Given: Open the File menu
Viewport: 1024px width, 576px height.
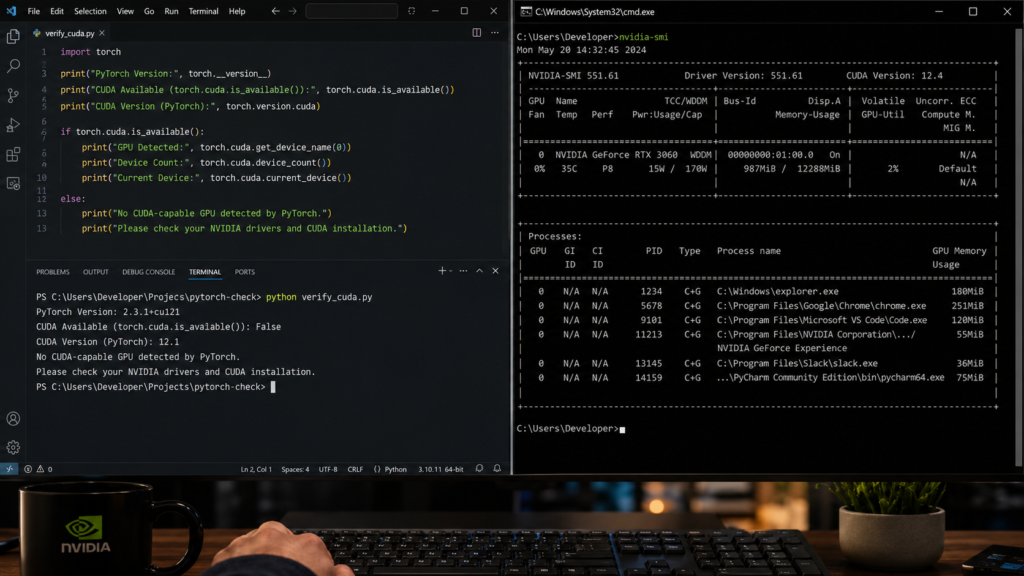Looking at the screenshot, I should (x=33, y=11).
